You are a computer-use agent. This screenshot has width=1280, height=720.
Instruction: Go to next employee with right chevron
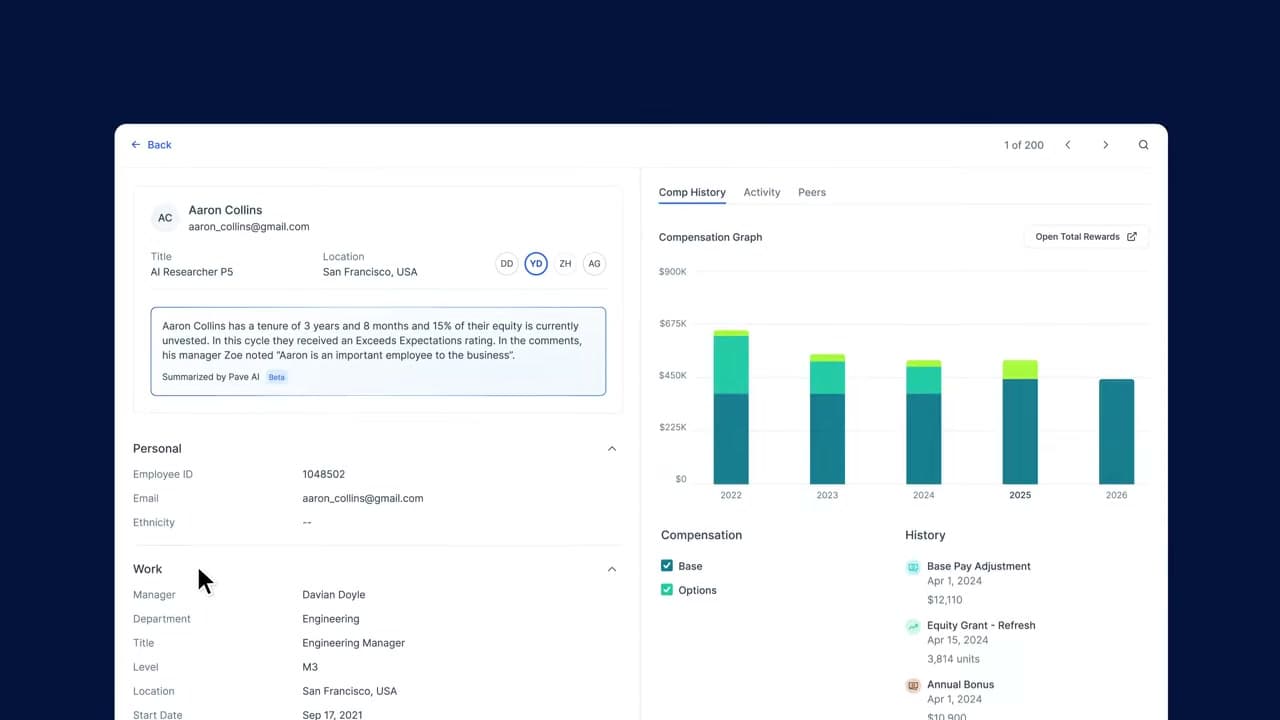click(1105, 145)
